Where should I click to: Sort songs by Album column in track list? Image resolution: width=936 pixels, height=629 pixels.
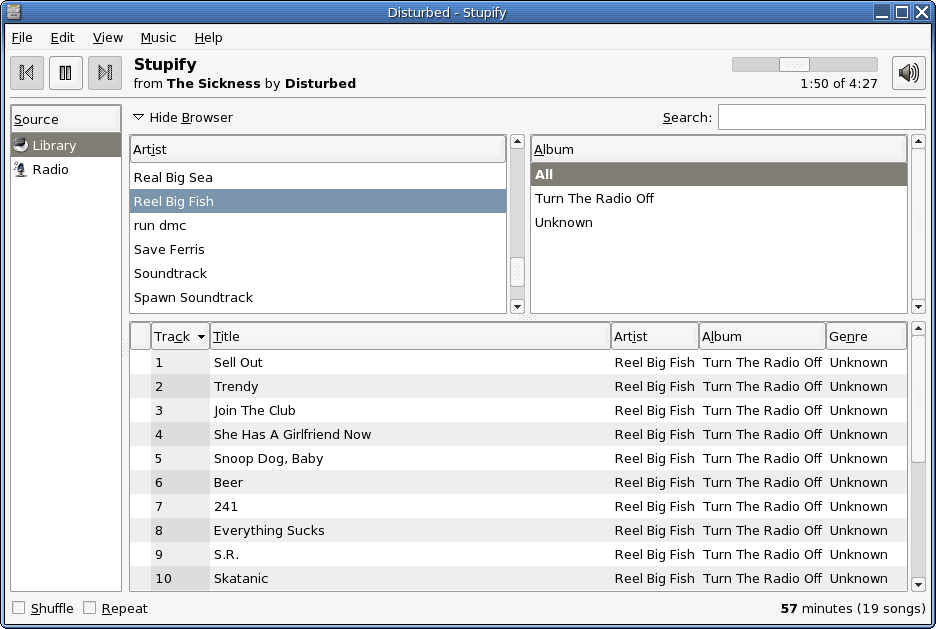[762, 337]
